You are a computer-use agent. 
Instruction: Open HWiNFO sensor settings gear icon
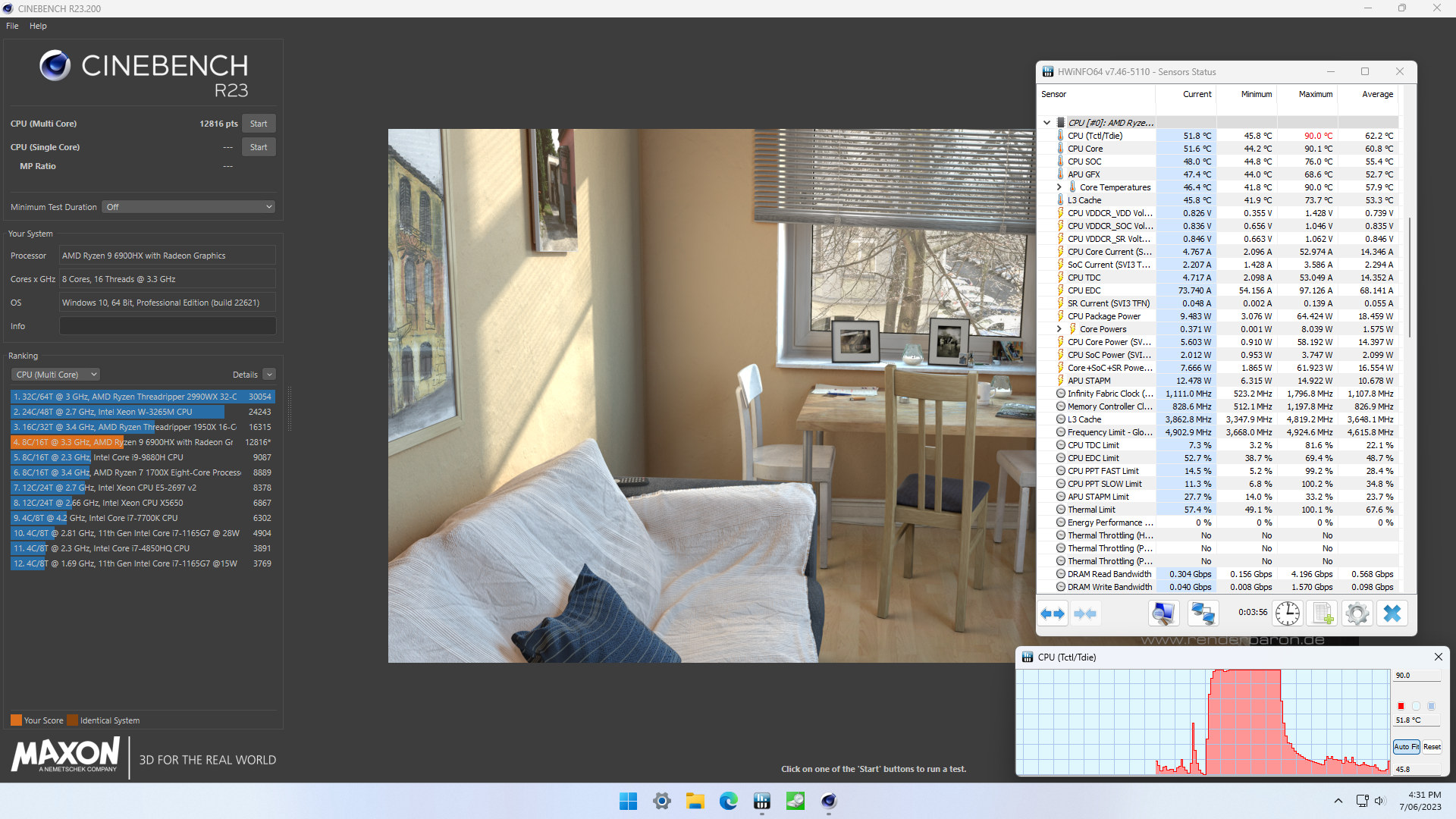coord(1357,613)
